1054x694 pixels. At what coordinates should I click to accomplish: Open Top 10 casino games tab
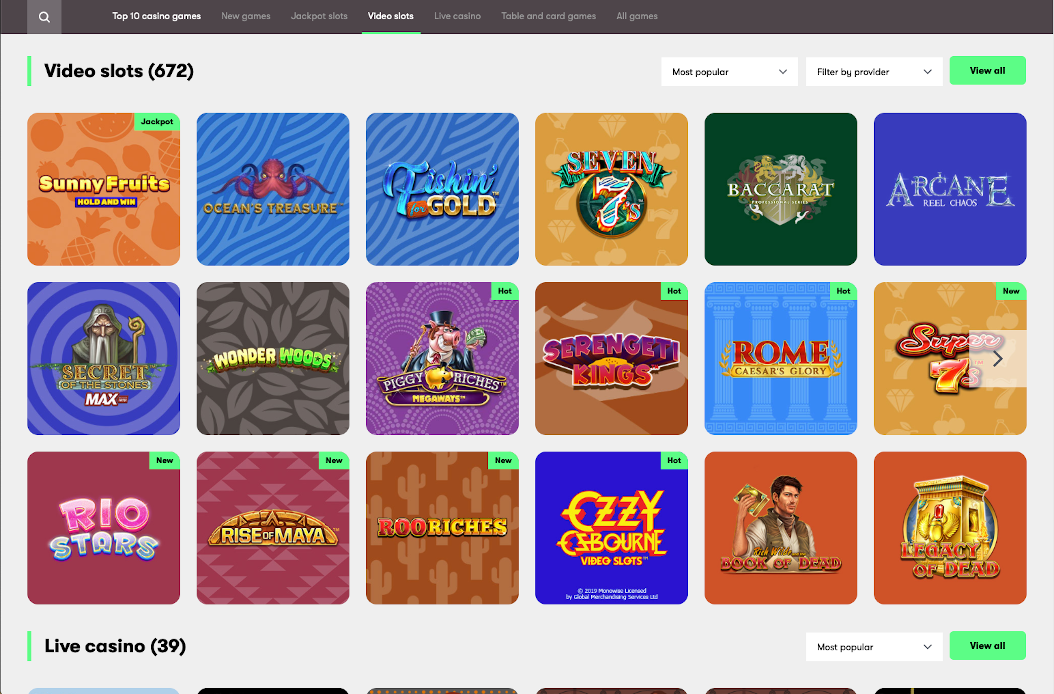pos(157,16)
